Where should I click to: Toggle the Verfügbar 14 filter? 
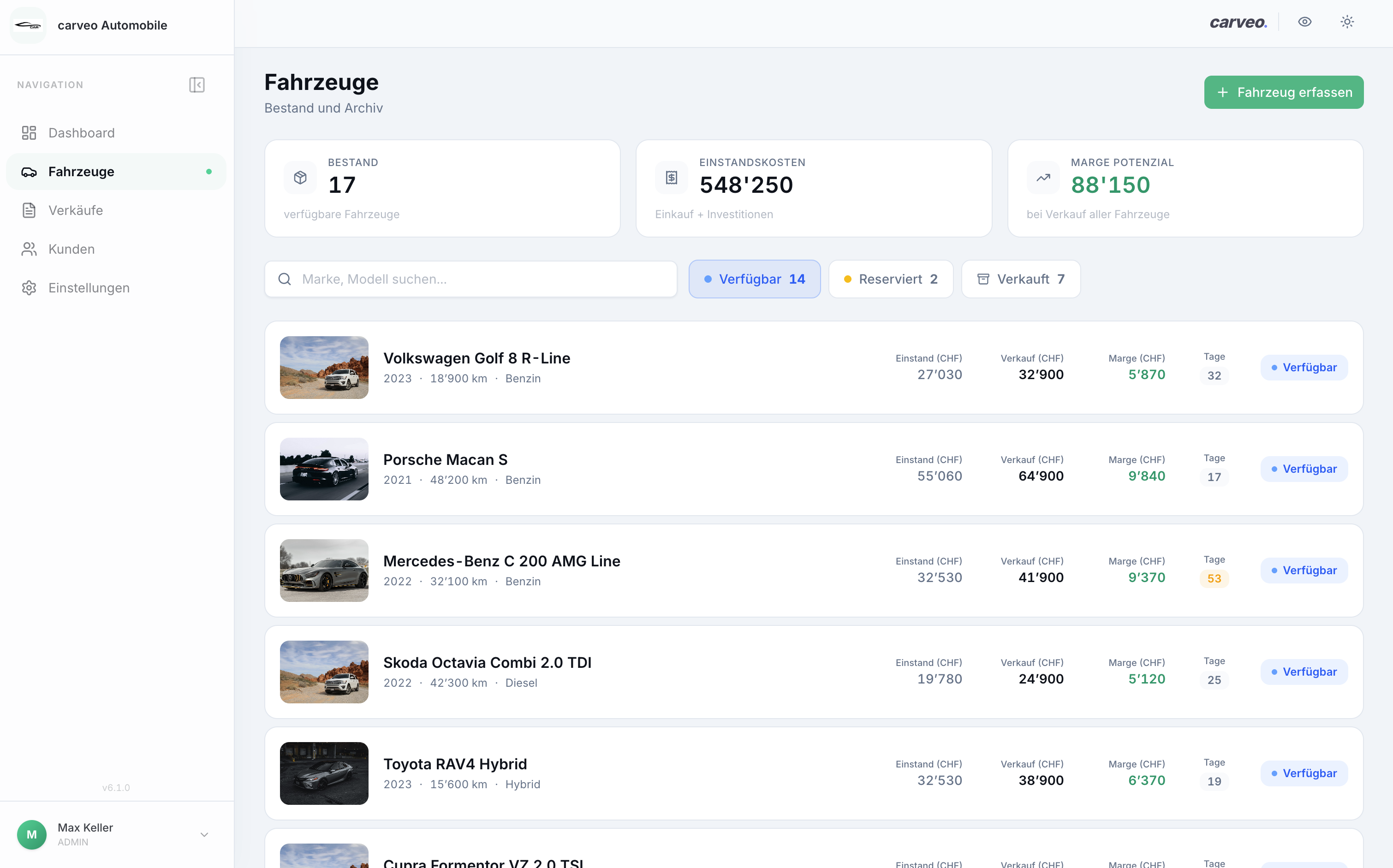pyautogui.click(x=754, y=279)
